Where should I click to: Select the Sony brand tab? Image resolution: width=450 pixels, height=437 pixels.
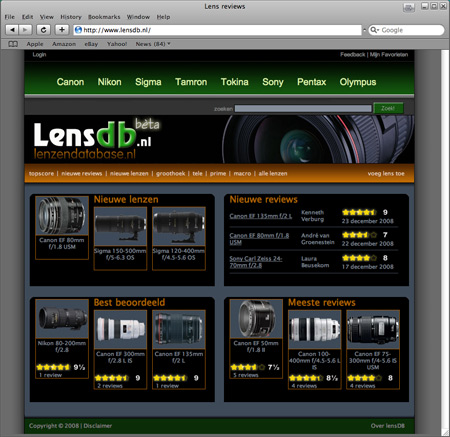pyautogui.click(x=273, y=82)
